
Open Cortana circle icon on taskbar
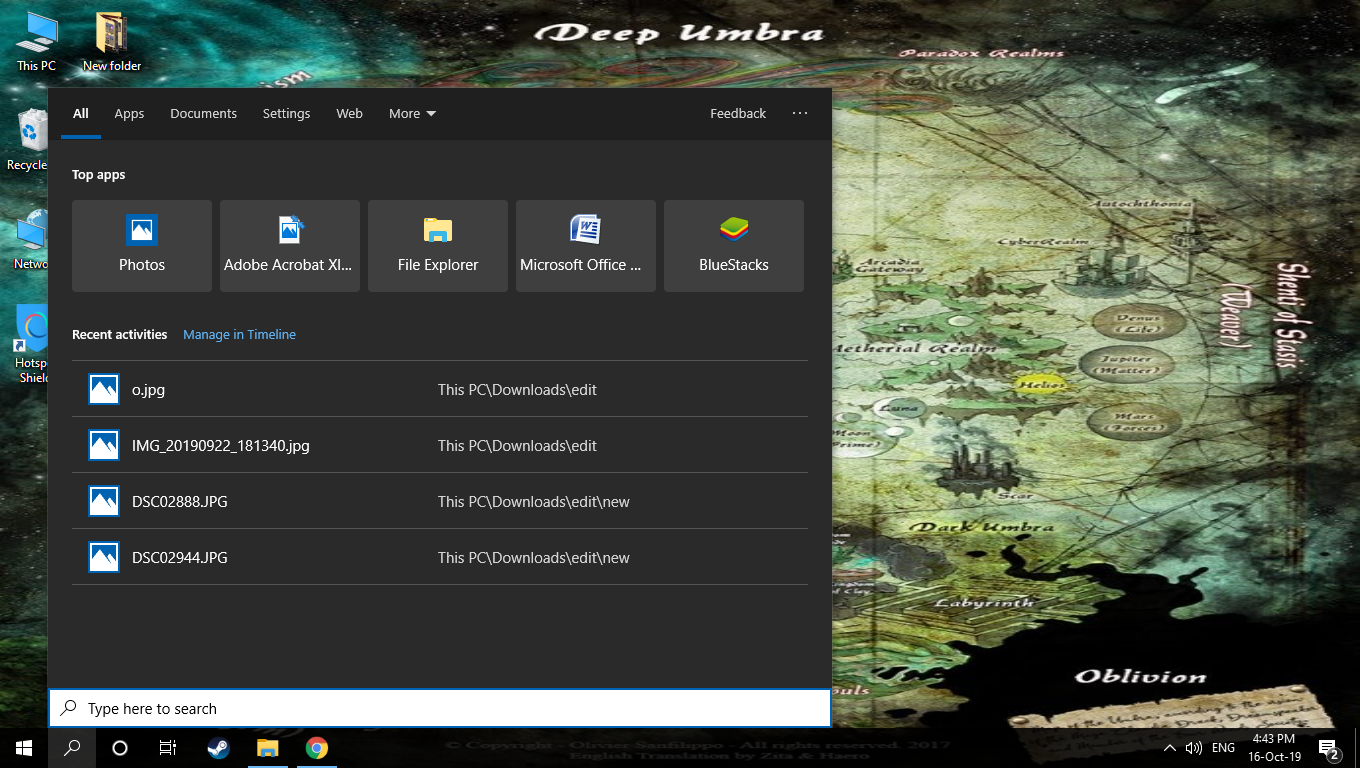[120, 748]
